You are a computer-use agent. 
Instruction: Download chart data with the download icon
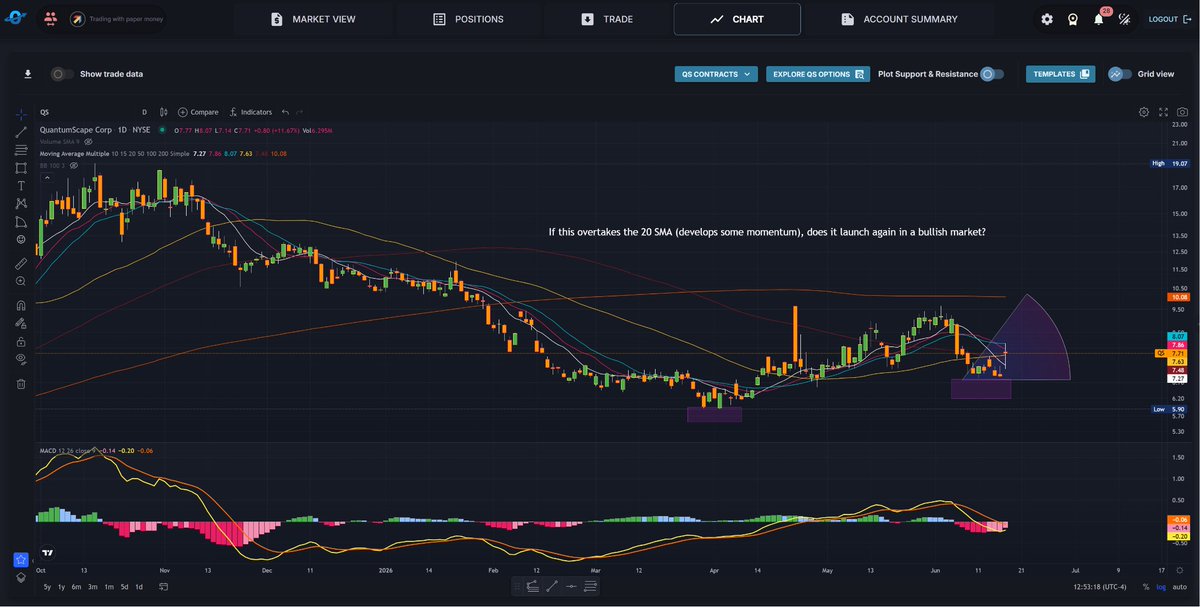[28, 74]
